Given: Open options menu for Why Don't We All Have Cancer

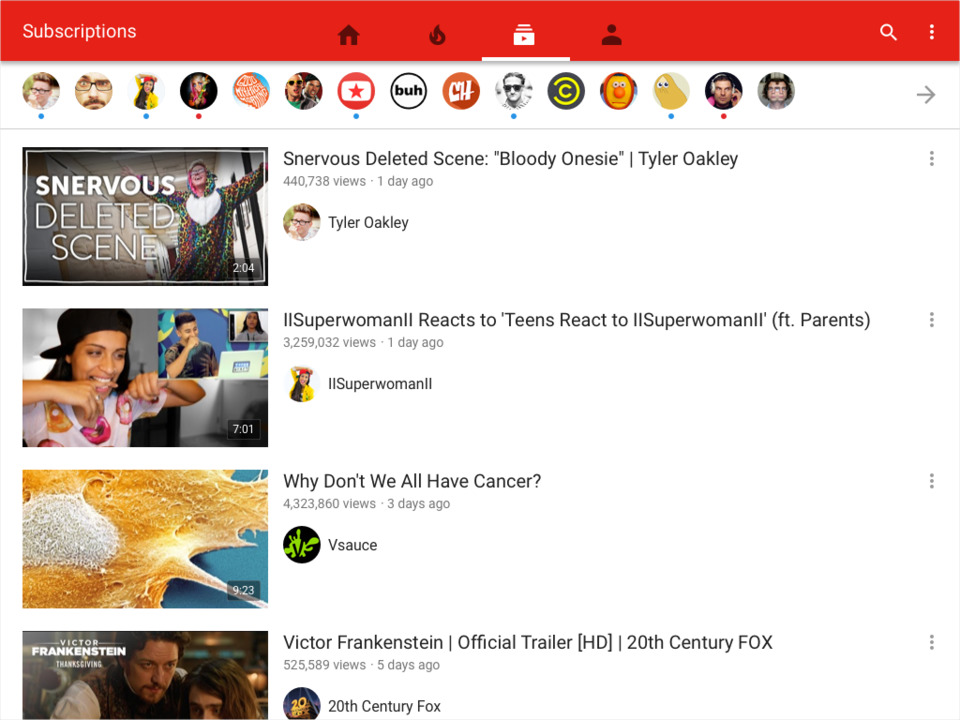Looking at the screenshot, I should point(931,481).
